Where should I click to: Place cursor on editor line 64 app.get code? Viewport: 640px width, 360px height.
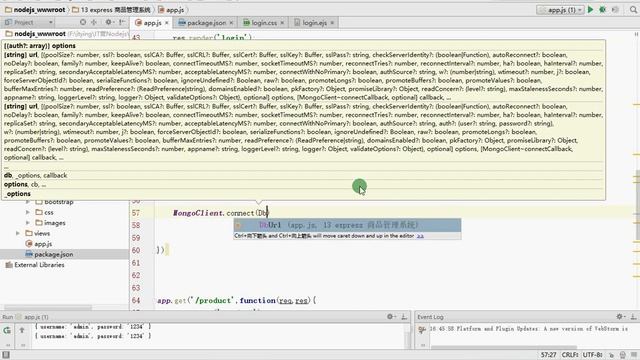pos(236,300)
